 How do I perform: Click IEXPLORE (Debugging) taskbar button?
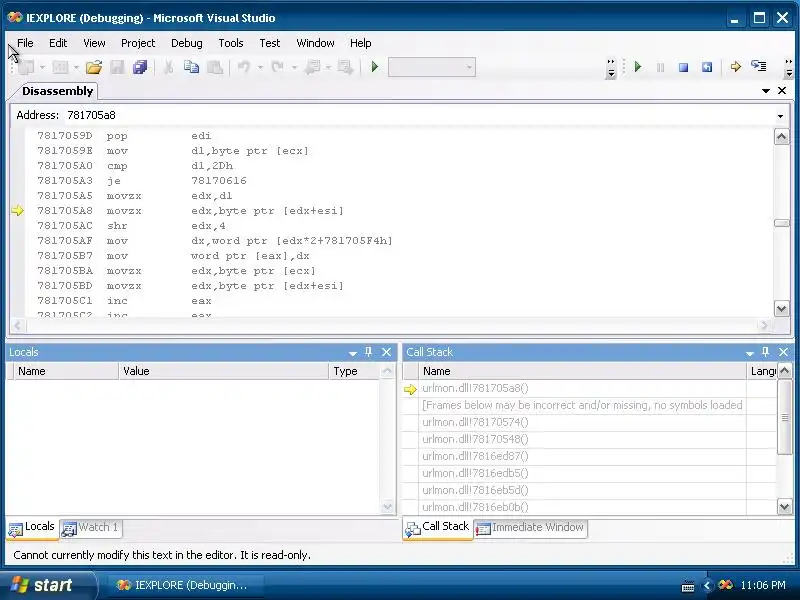coord(185,585)
